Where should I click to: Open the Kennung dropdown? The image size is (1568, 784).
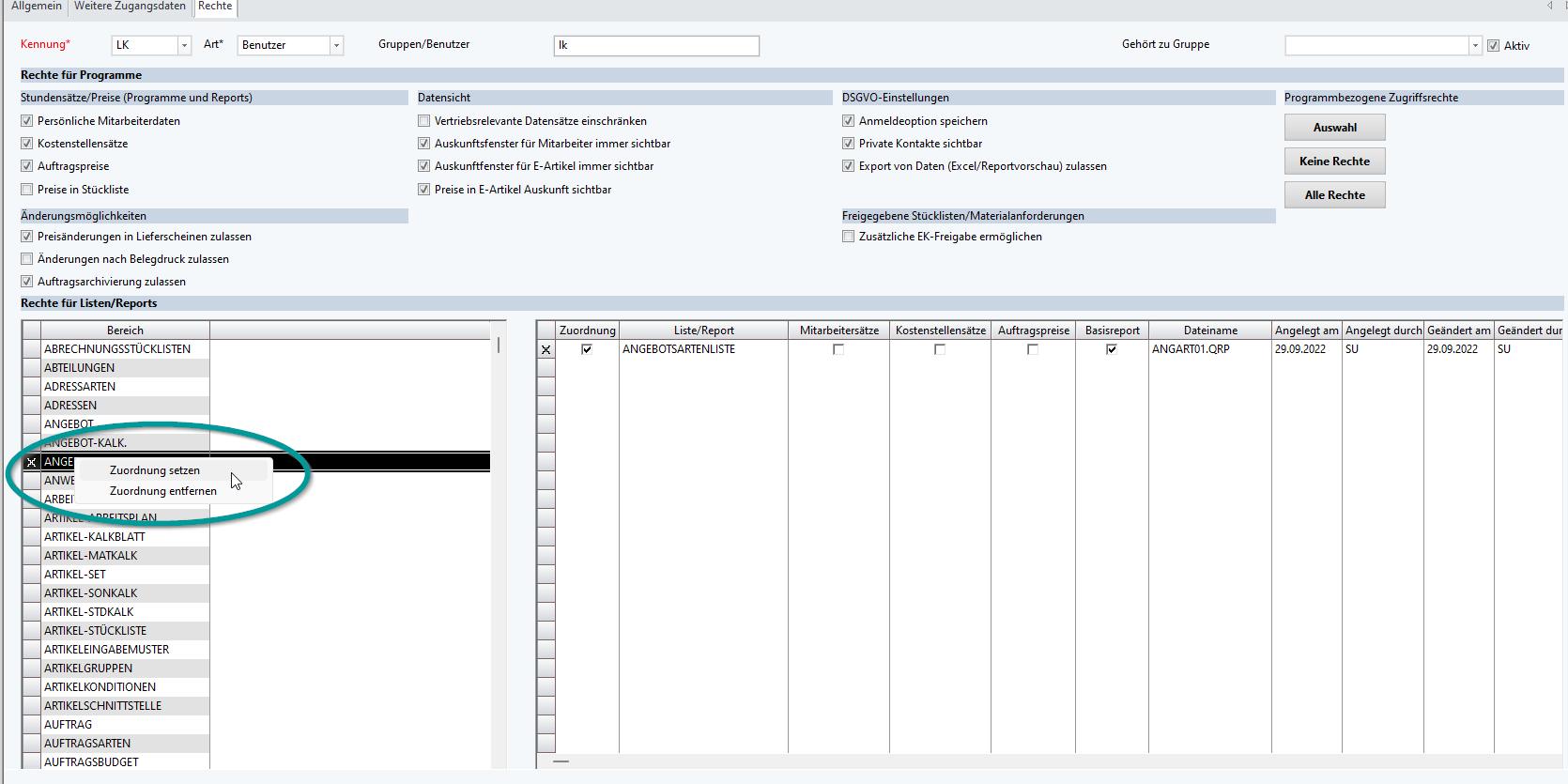point(184,45)
